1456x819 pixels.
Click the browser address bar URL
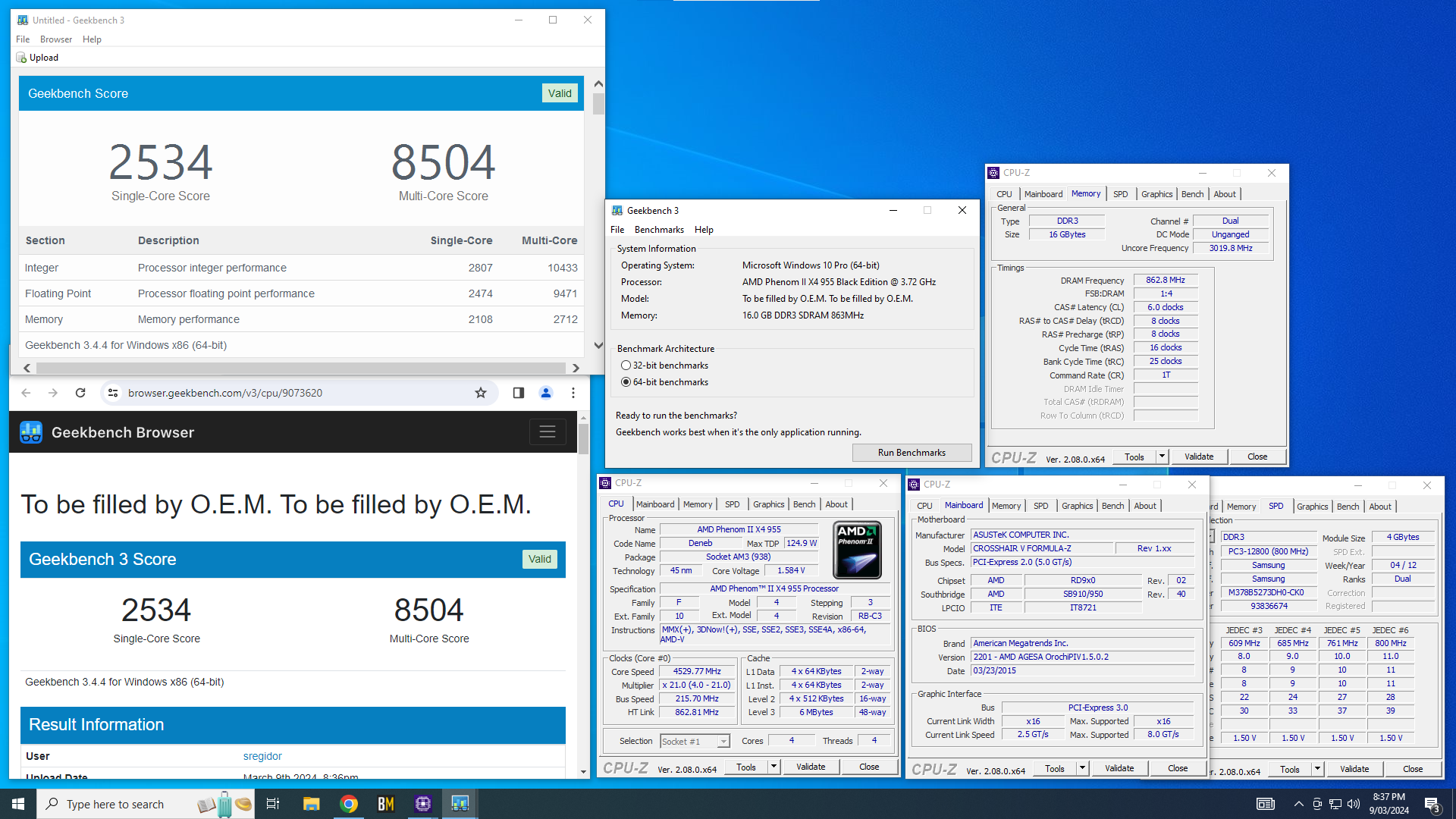(x=225, y=393)
